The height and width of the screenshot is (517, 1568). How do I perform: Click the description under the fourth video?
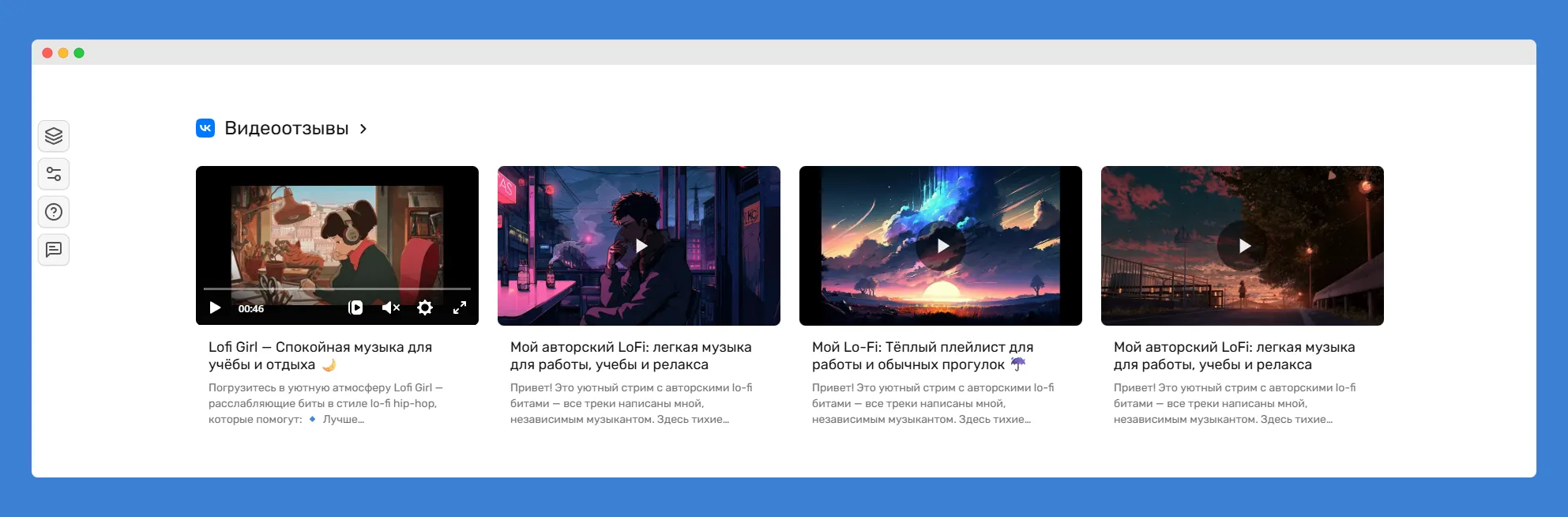point(1234,403)
